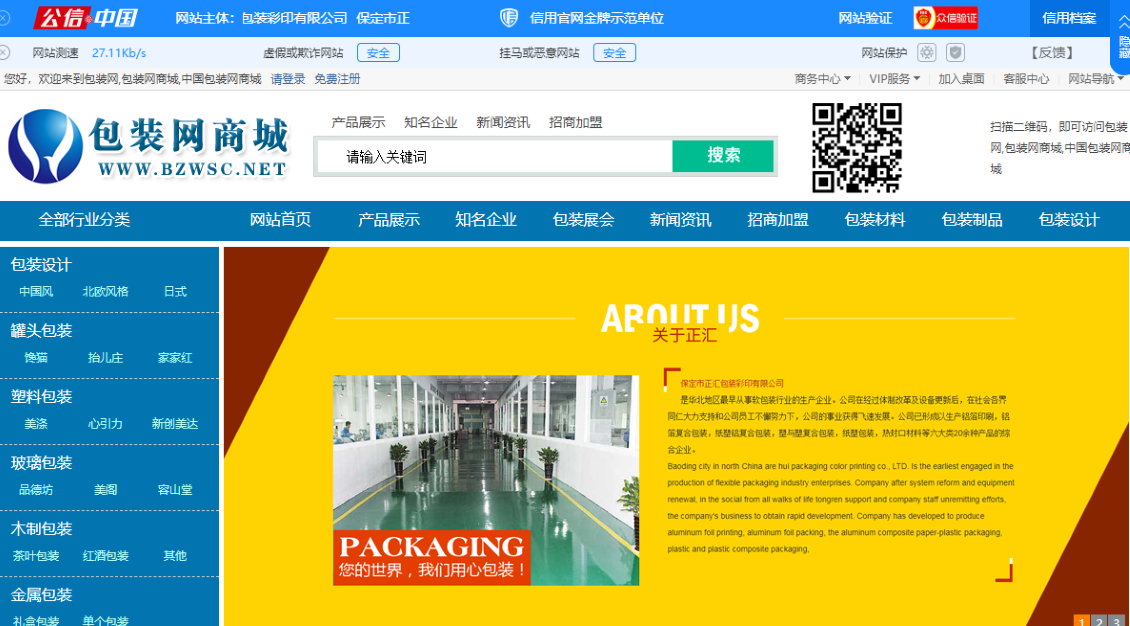Click 新创美达 under 塑料包装
This screenshot has height=626, width=1130.
pyautogui.click(x=175, y=424)
